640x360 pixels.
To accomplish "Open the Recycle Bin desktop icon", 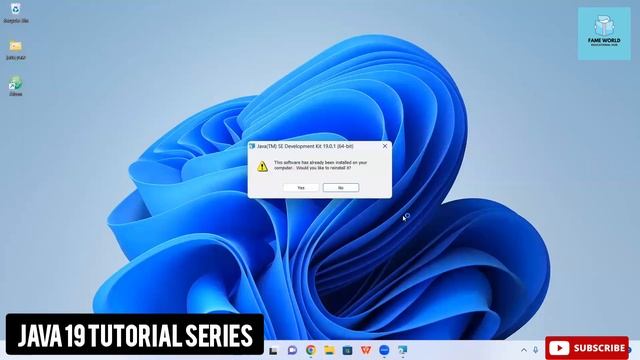I will pyautogui.click(x=16, y=13).
